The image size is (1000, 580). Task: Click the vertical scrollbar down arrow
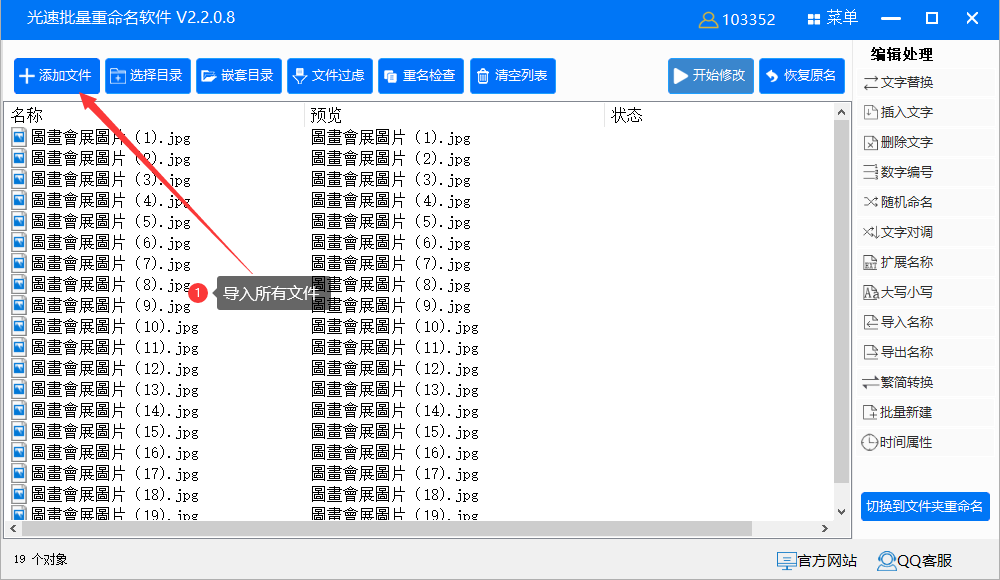[x=841, y=512]
